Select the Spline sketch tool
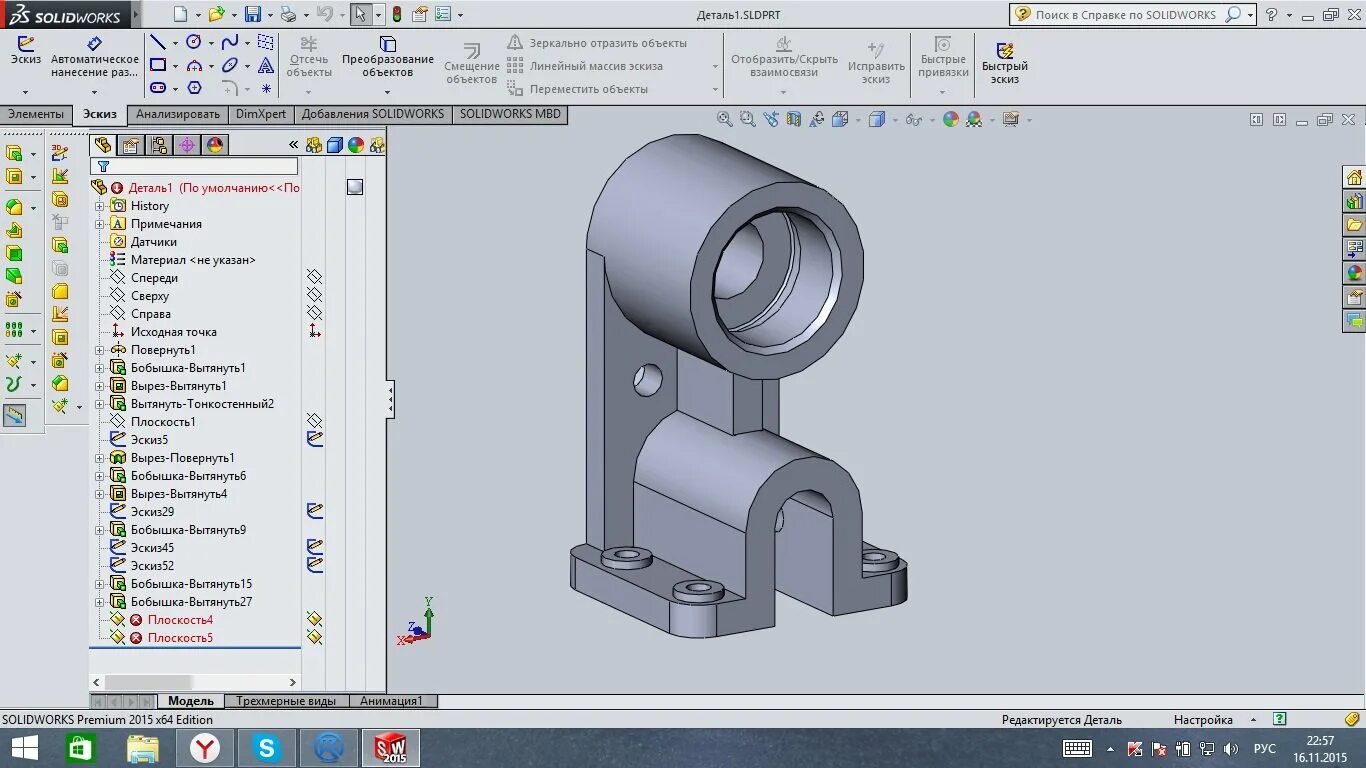The image size is (1366, 768). [230, 42]
